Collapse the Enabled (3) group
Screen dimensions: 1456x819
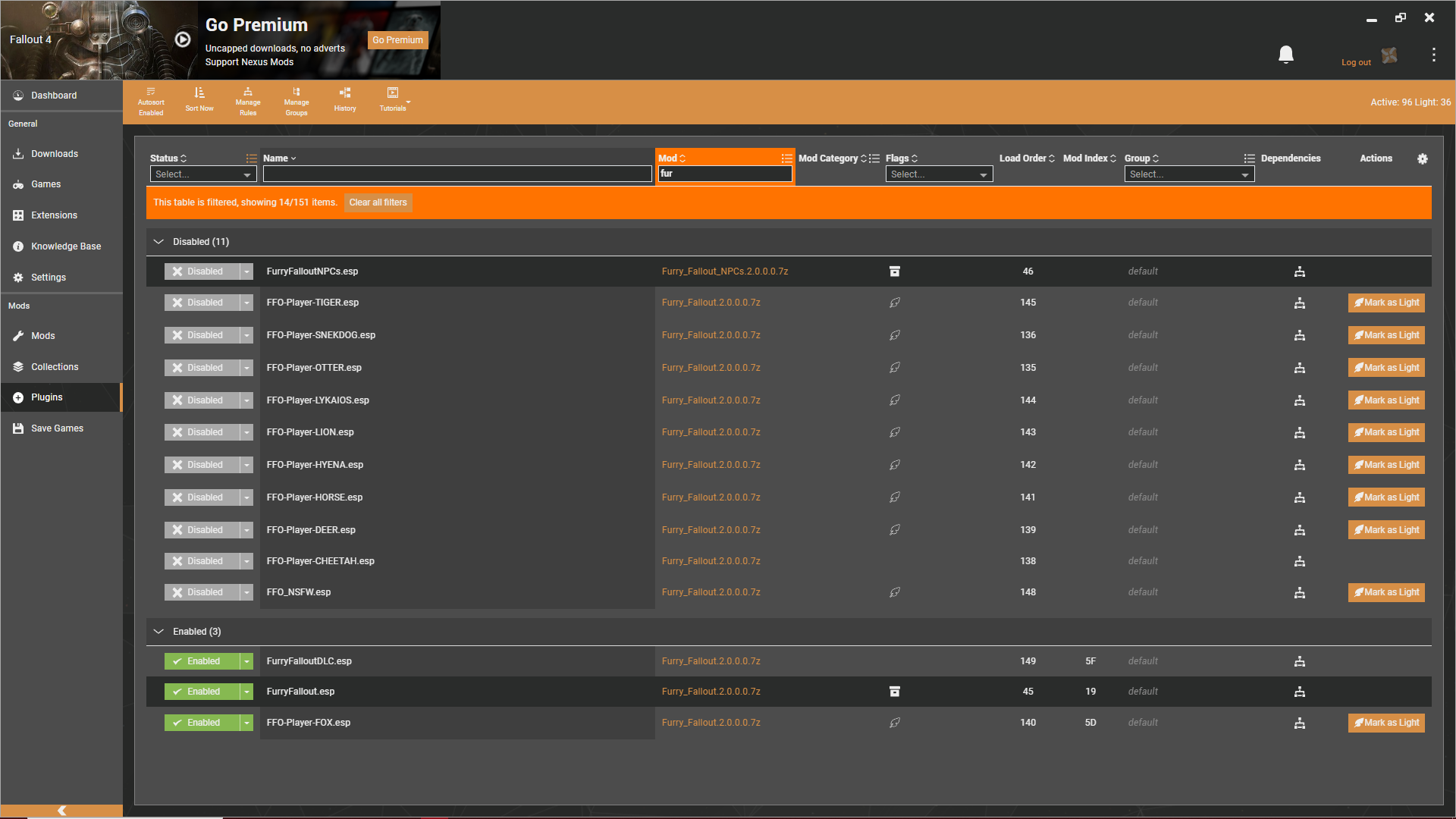[x=158, y=632]
